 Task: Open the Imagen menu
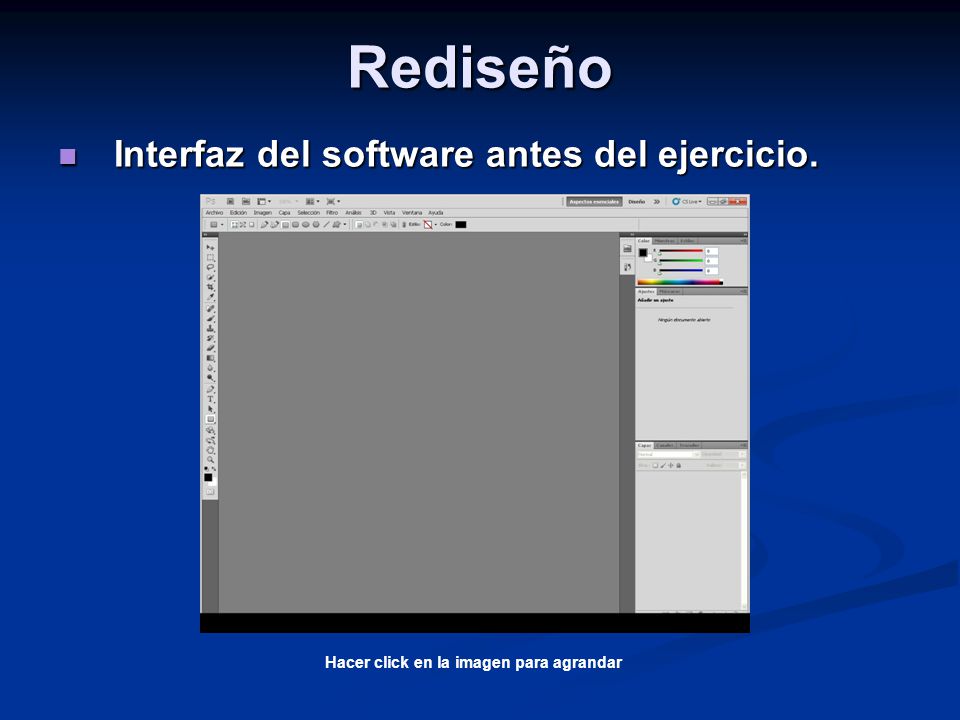coord(263,212)
